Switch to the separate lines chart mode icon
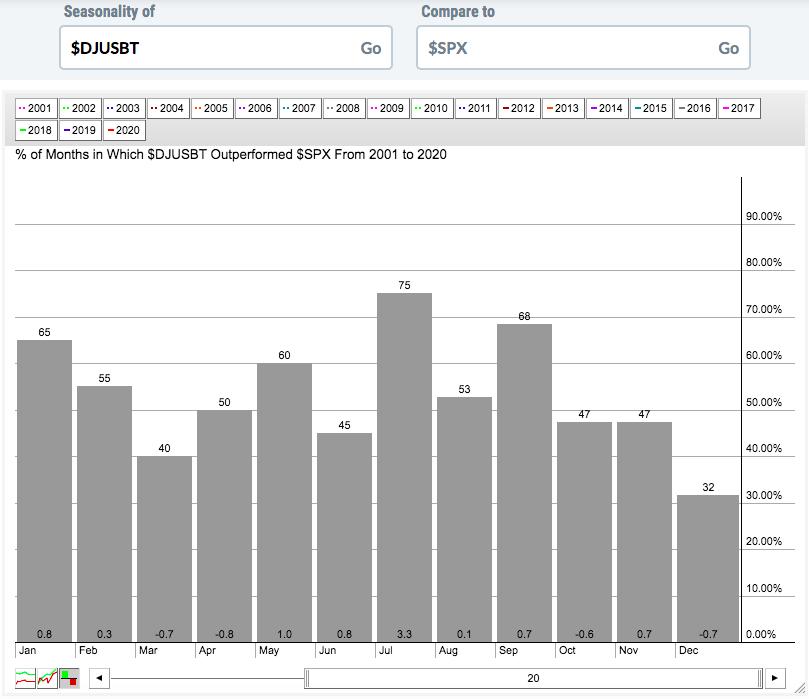 coord(26,678)
